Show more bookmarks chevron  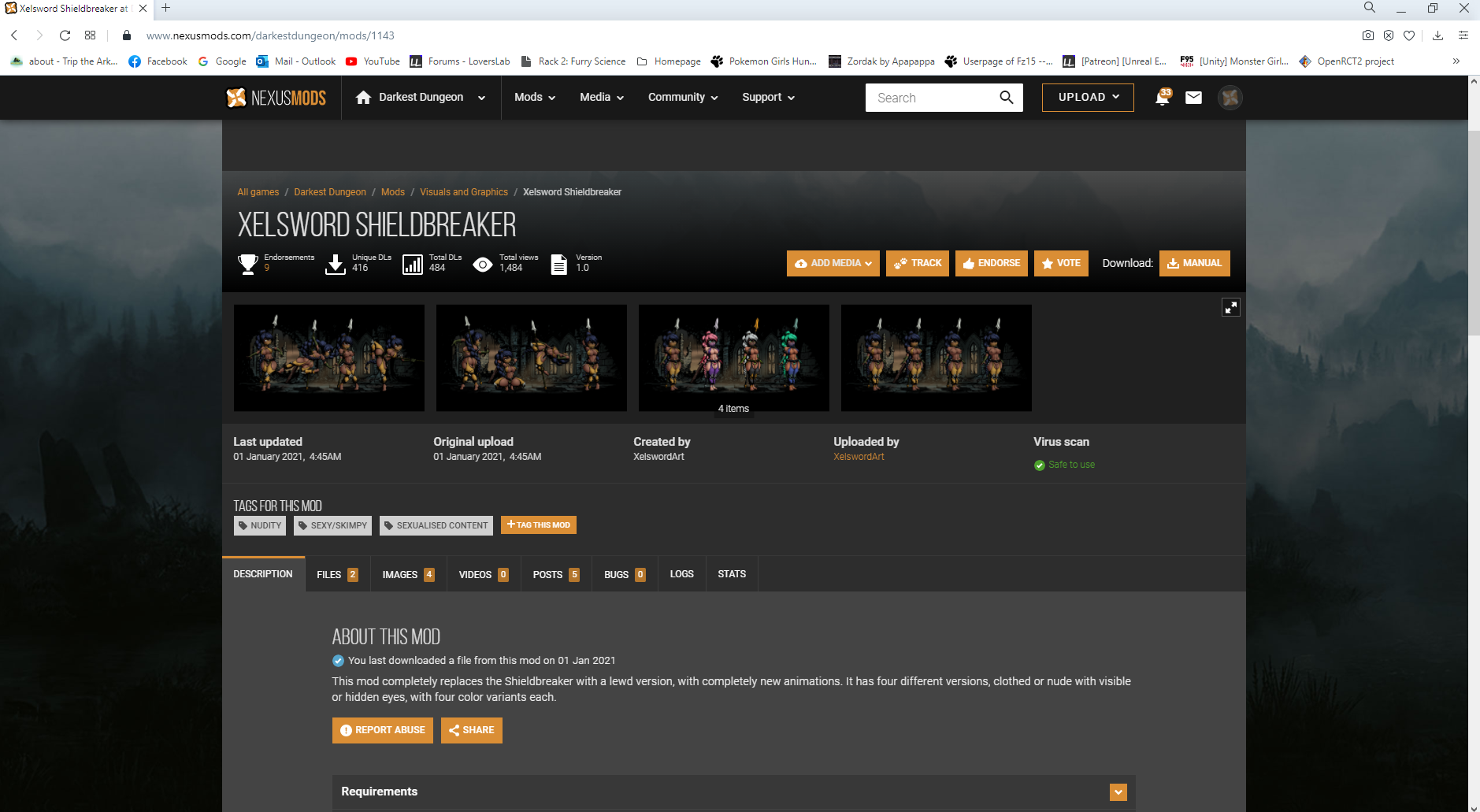click(x=1456, y=61)
